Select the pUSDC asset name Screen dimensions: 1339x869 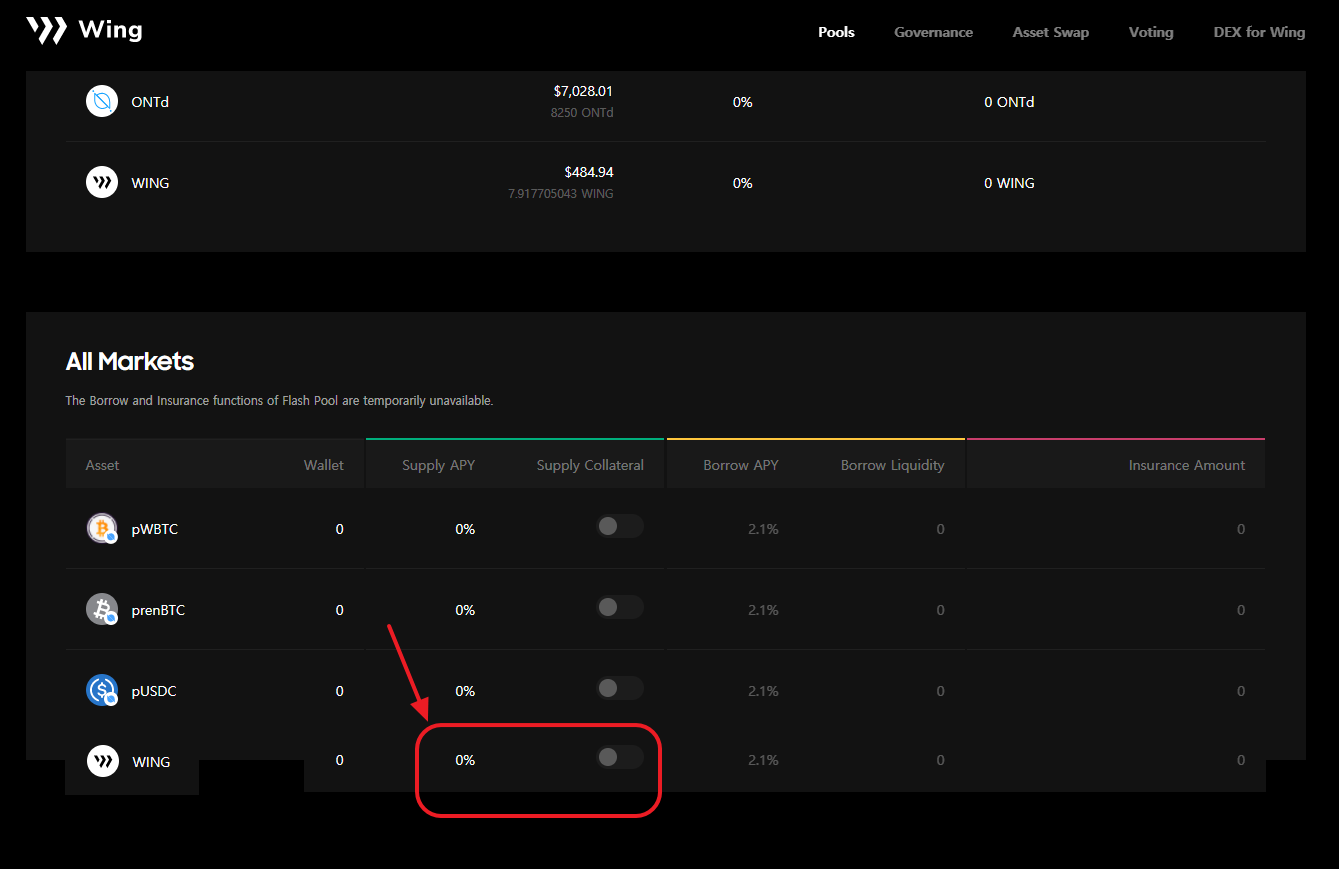point(154,691)
